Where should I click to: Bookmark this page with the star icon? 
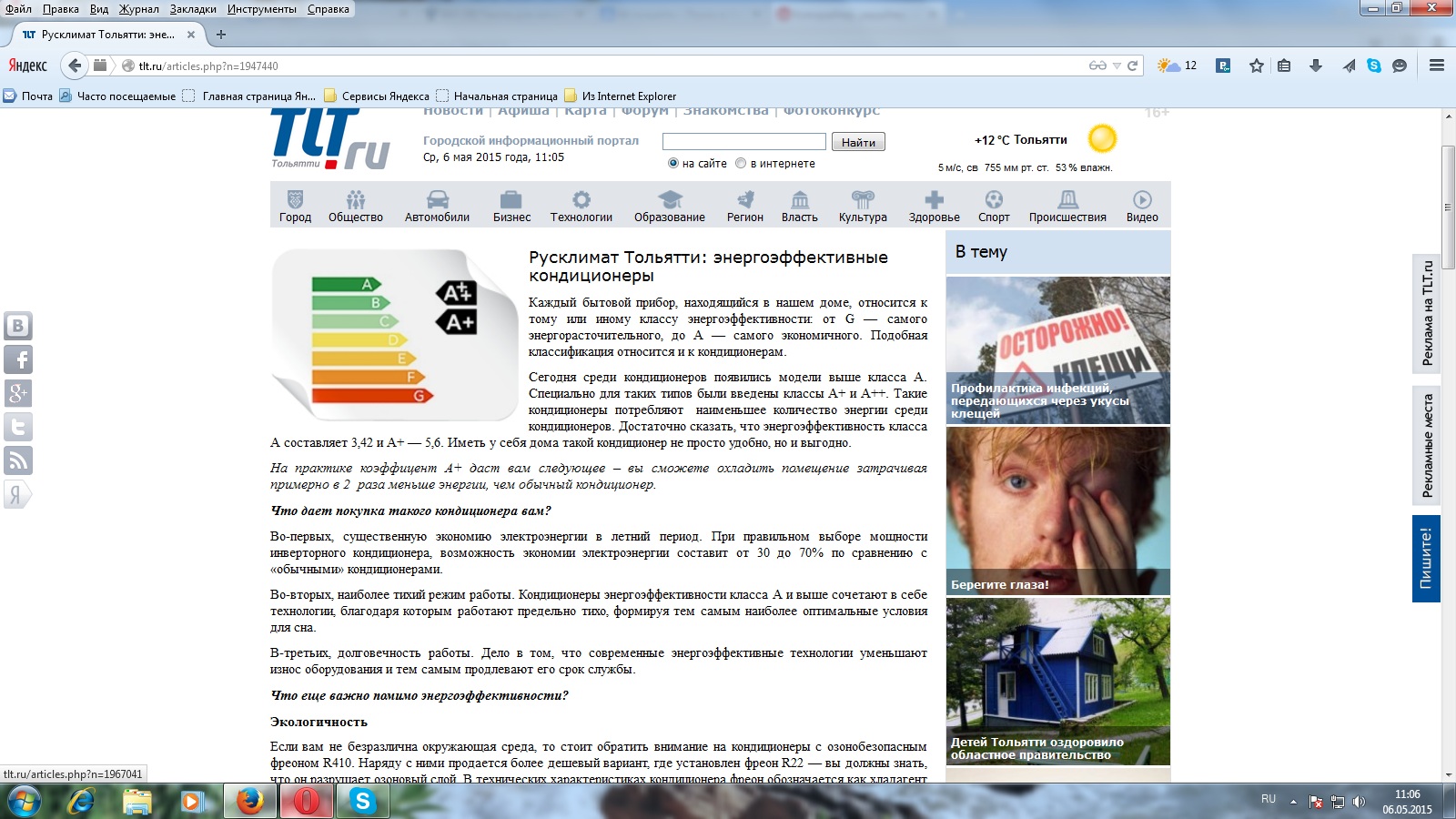(1257, 66)
